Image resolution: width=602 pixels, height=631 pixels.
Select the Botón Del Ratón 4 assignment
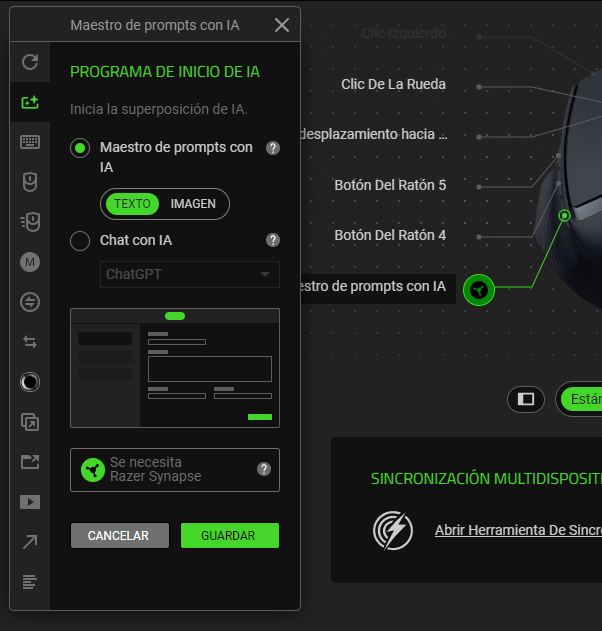pyautogui.click(x=390, y=235)
